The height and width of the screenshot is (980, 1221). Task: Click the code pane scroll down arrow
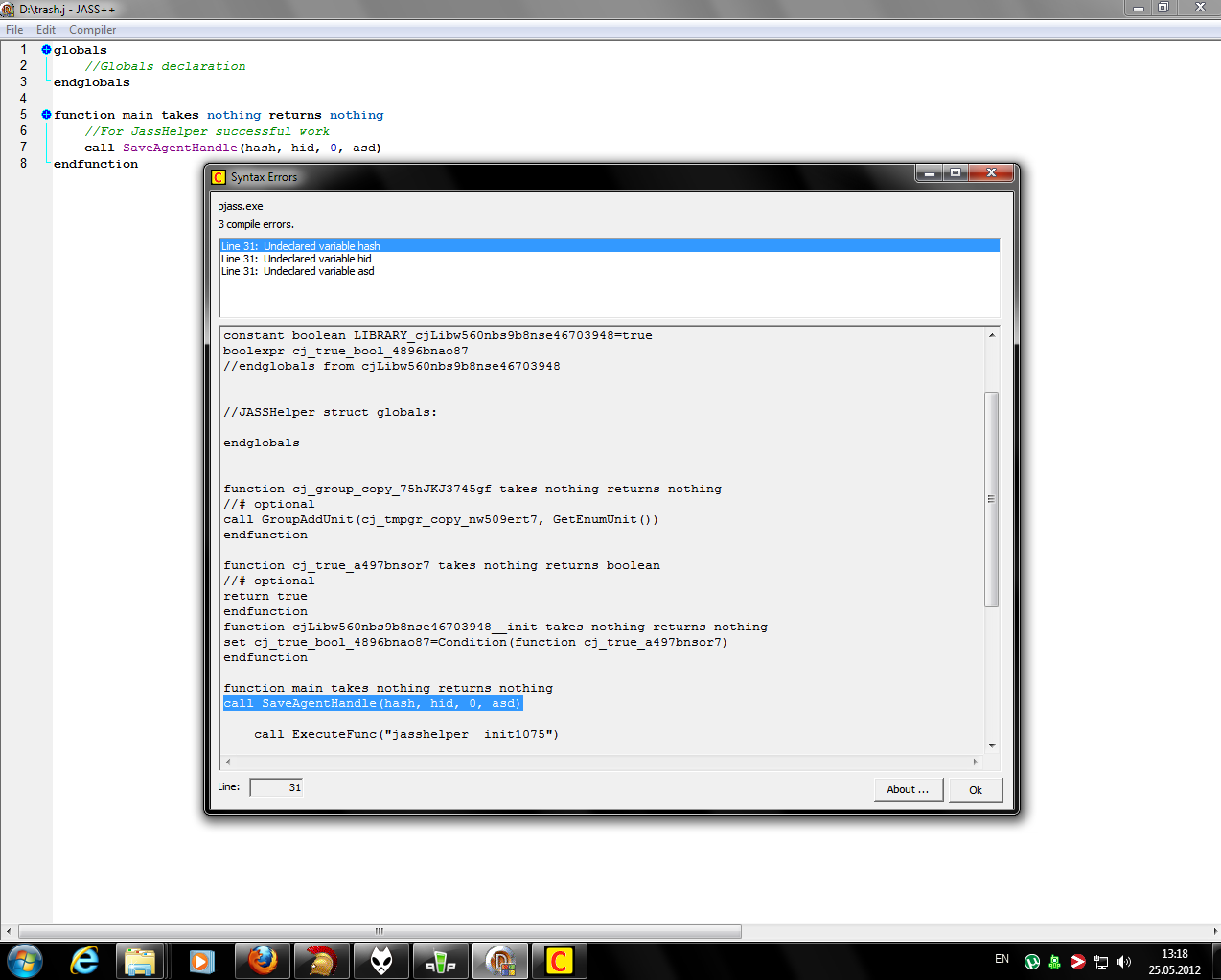point(992,745)
